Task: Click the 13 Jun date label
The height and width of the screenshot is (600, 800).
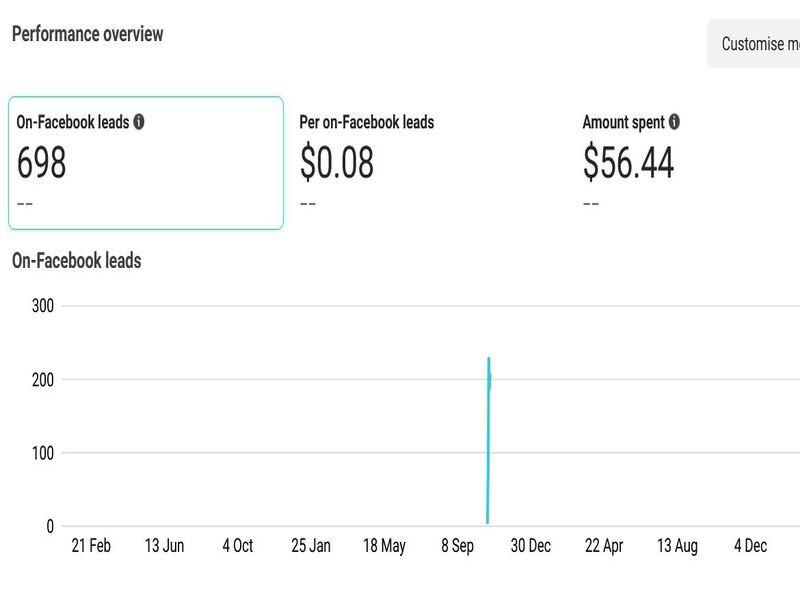Action: click(164, 546)
